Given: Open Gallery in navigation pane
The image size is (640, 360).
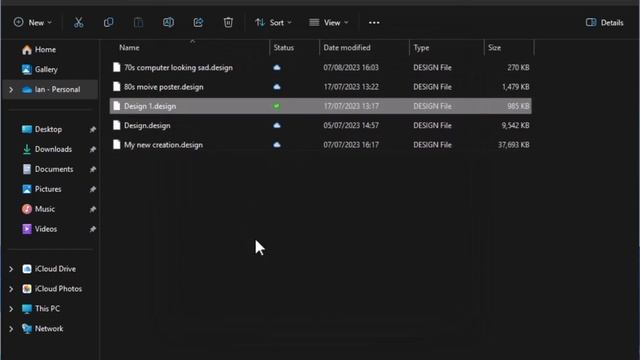Looking at the screenshot, I should pos(40,69).
